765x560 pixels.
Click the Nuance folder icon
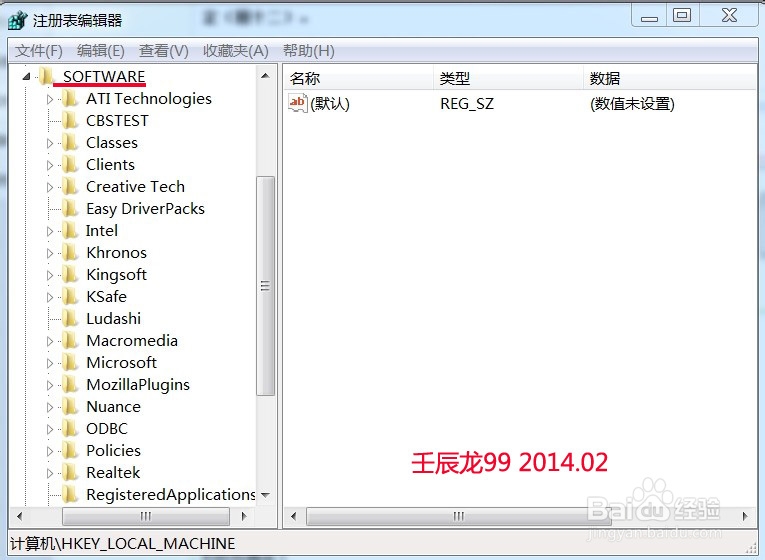tap(70, 406)
